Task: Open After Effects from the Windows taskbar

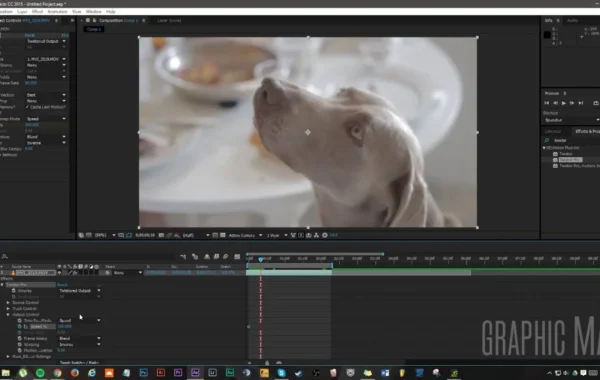Action: [195, 373]
